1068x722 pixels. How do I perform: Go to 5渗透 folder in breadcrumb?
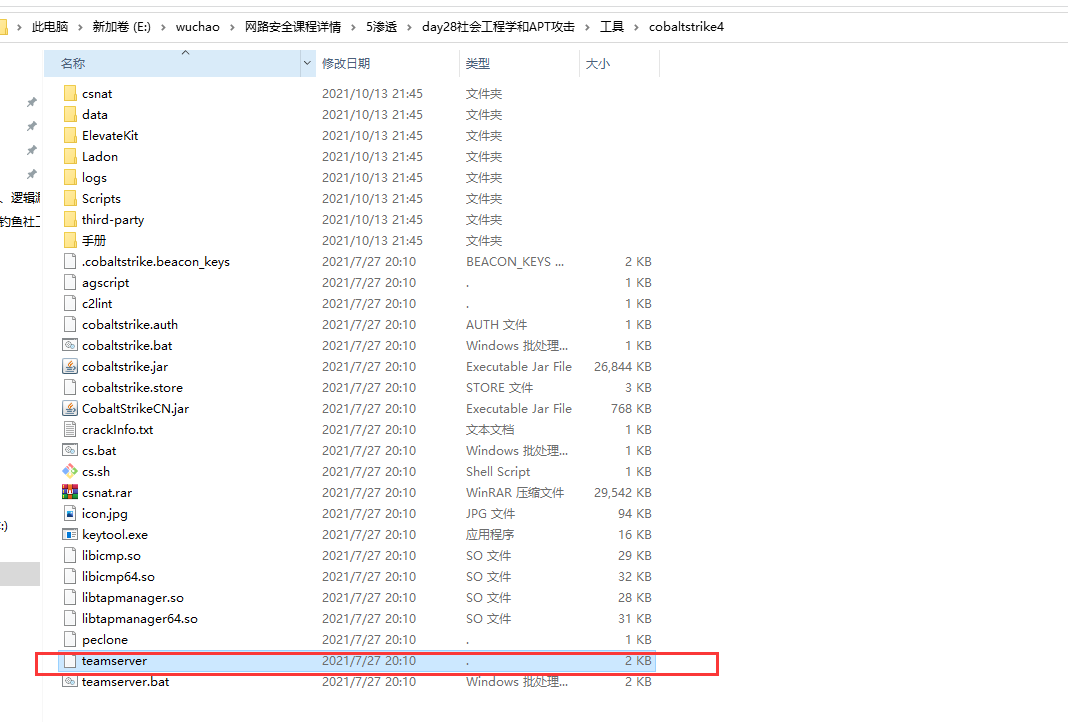coord(381,27)
